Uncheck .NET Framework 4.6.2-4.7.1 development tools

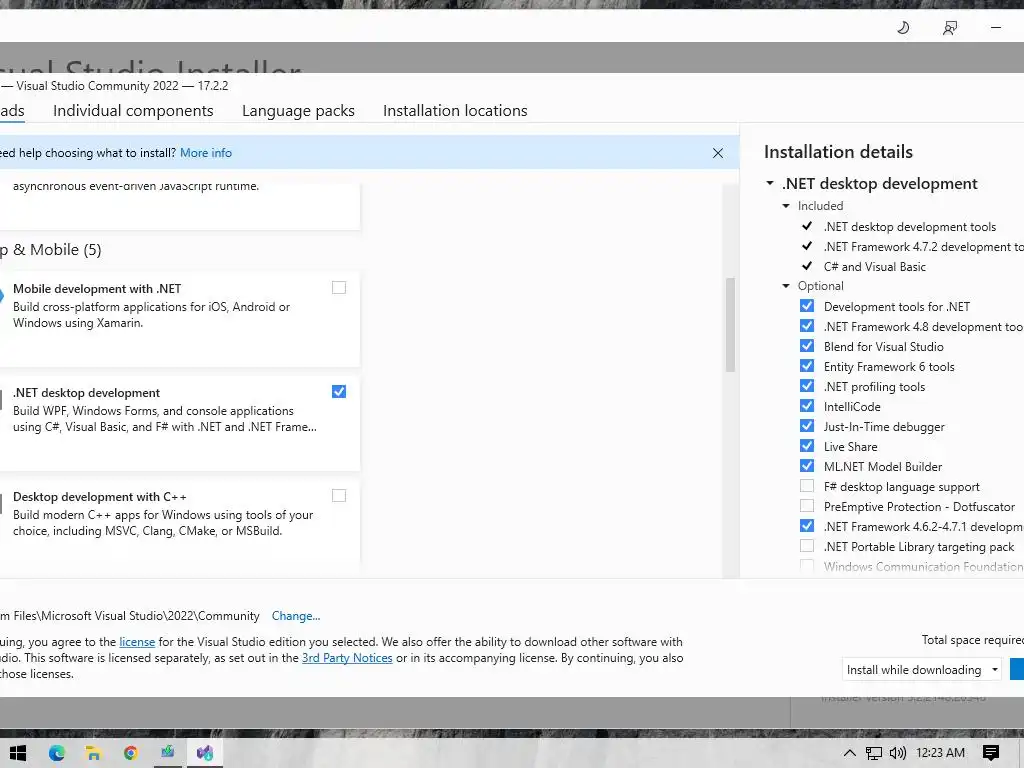point(807,526)
